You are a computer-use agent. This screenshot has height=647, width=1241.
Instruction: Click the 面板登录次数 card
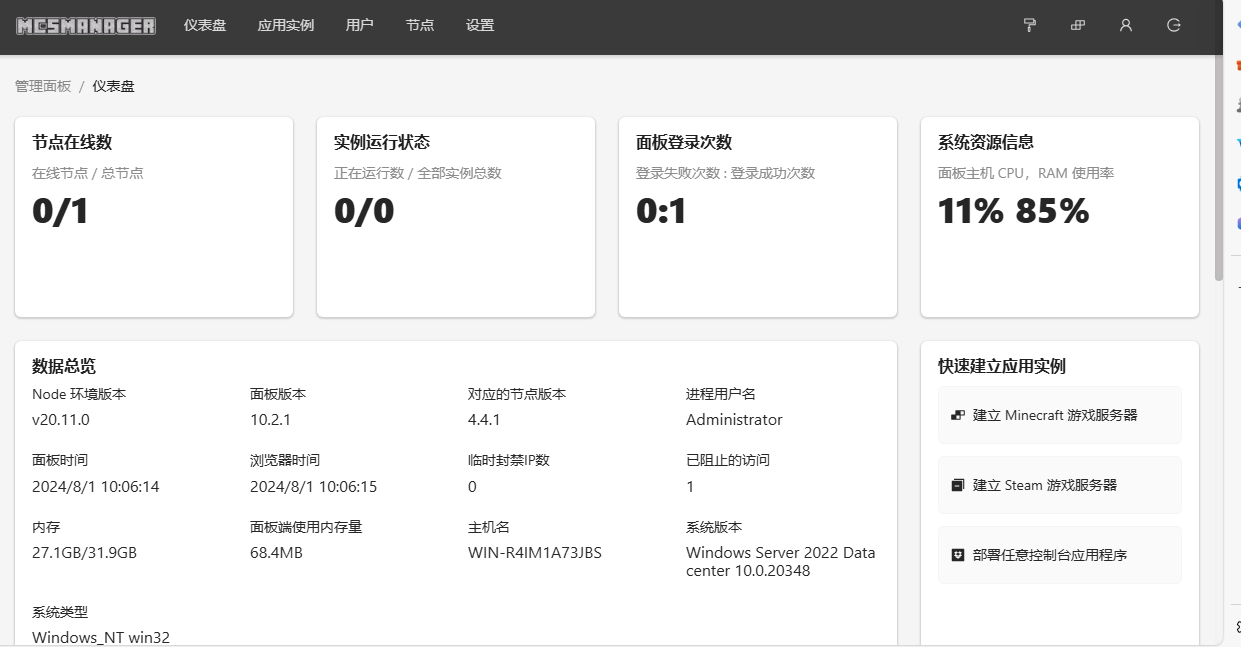pyautogui.click(x=758, y=217)
